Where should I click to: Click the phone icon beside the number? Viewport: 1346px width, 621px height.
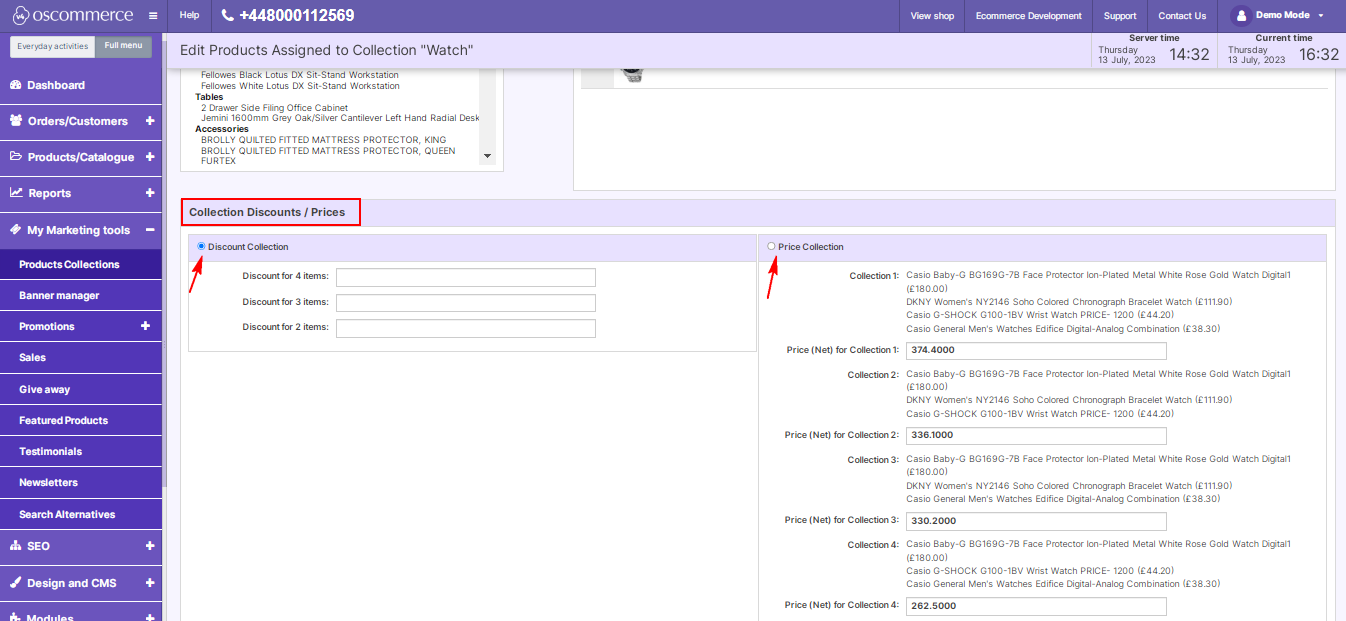(227, 16)
